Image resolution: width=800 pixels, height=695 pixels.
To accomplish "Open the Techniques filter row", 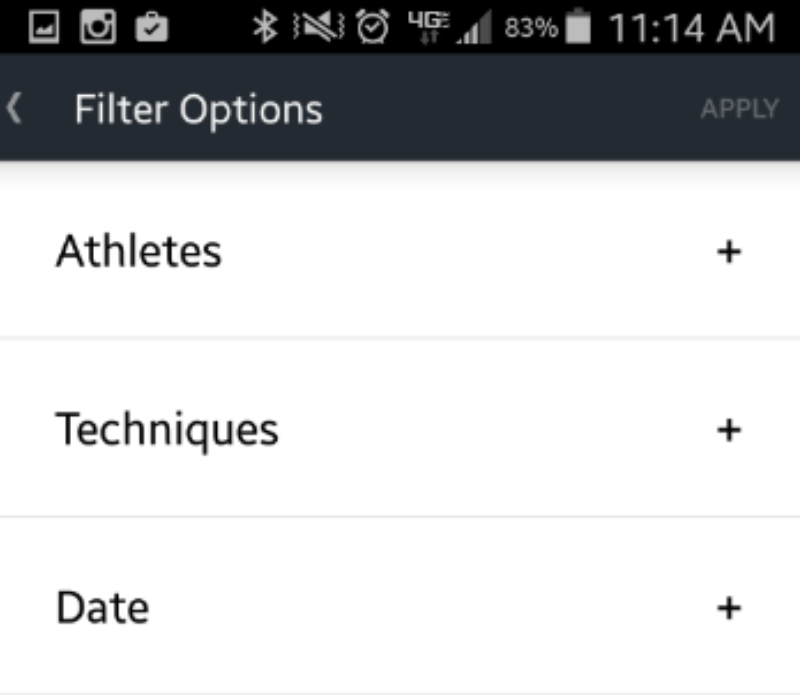I will point(400,428).
